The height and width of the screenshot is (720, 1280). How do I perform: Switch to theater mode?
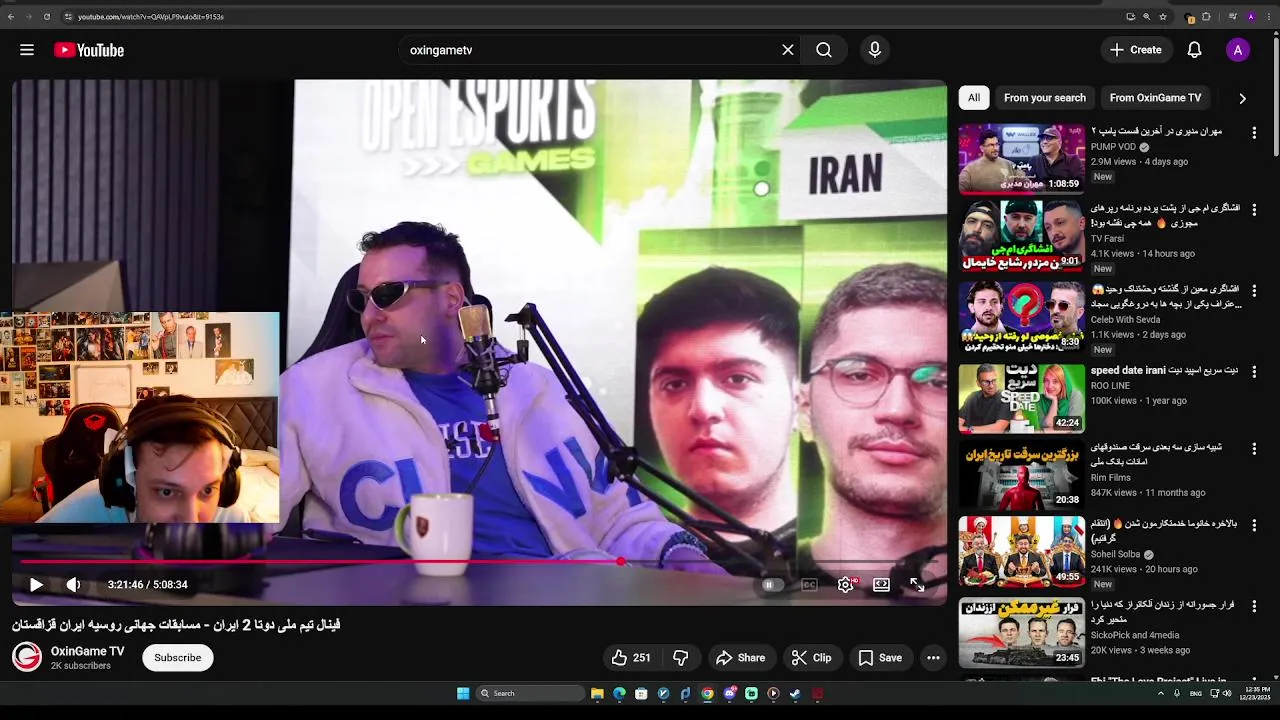tap(881, 585)
